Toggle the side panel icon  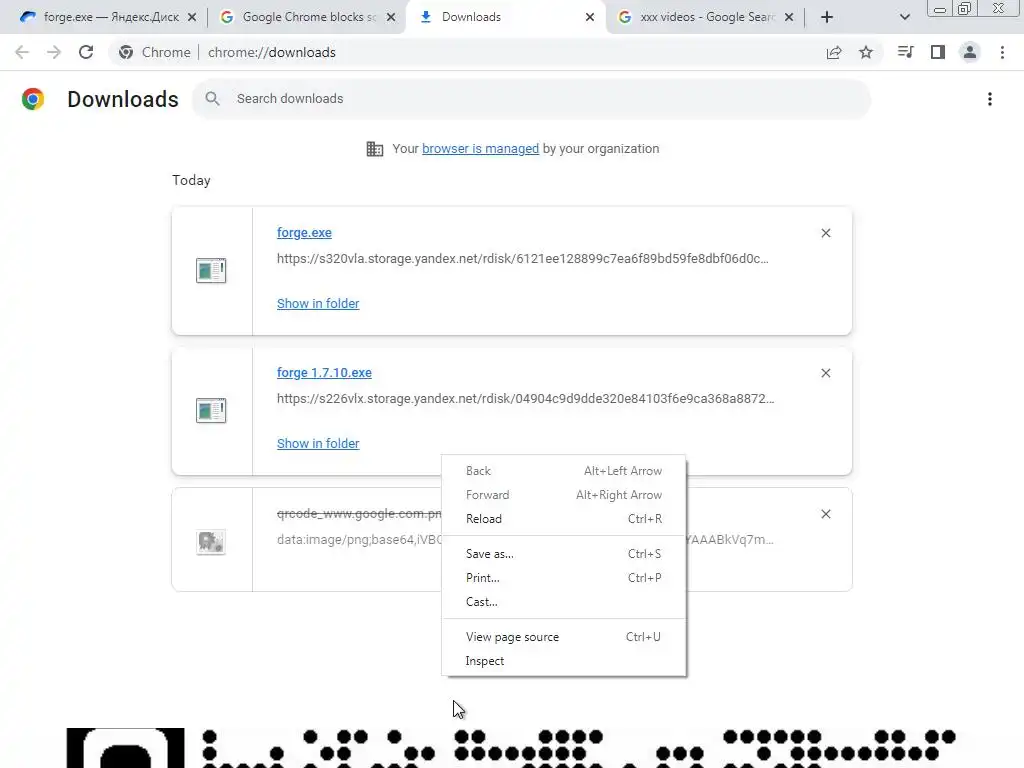tap(938, 52)
